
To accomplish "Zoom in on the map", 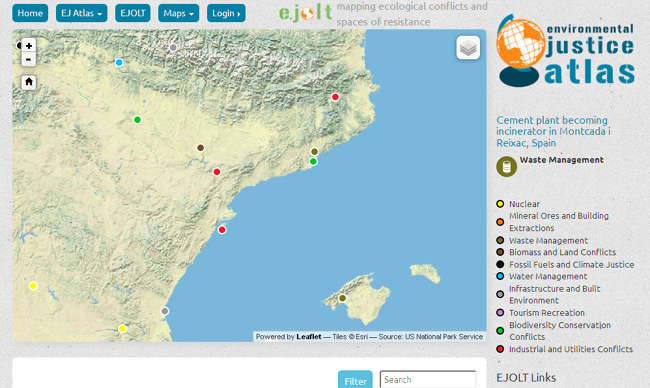I will click(29, 46).
